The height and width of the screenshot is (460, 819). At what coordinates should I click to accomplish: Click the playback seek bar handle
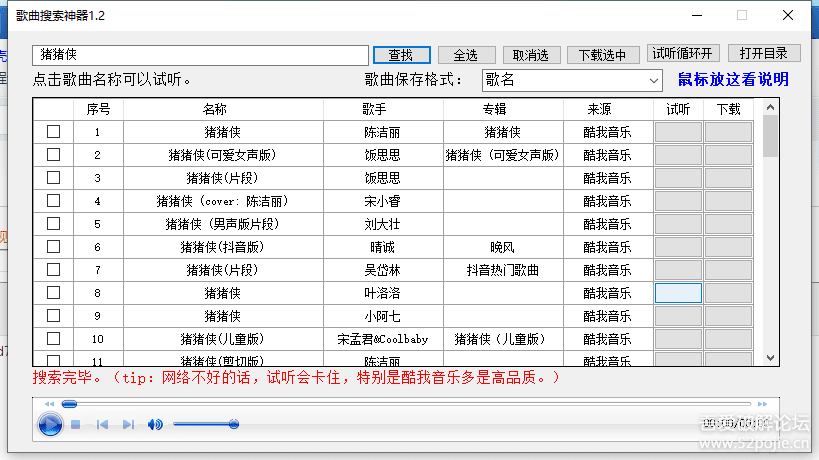click(69, 404)
